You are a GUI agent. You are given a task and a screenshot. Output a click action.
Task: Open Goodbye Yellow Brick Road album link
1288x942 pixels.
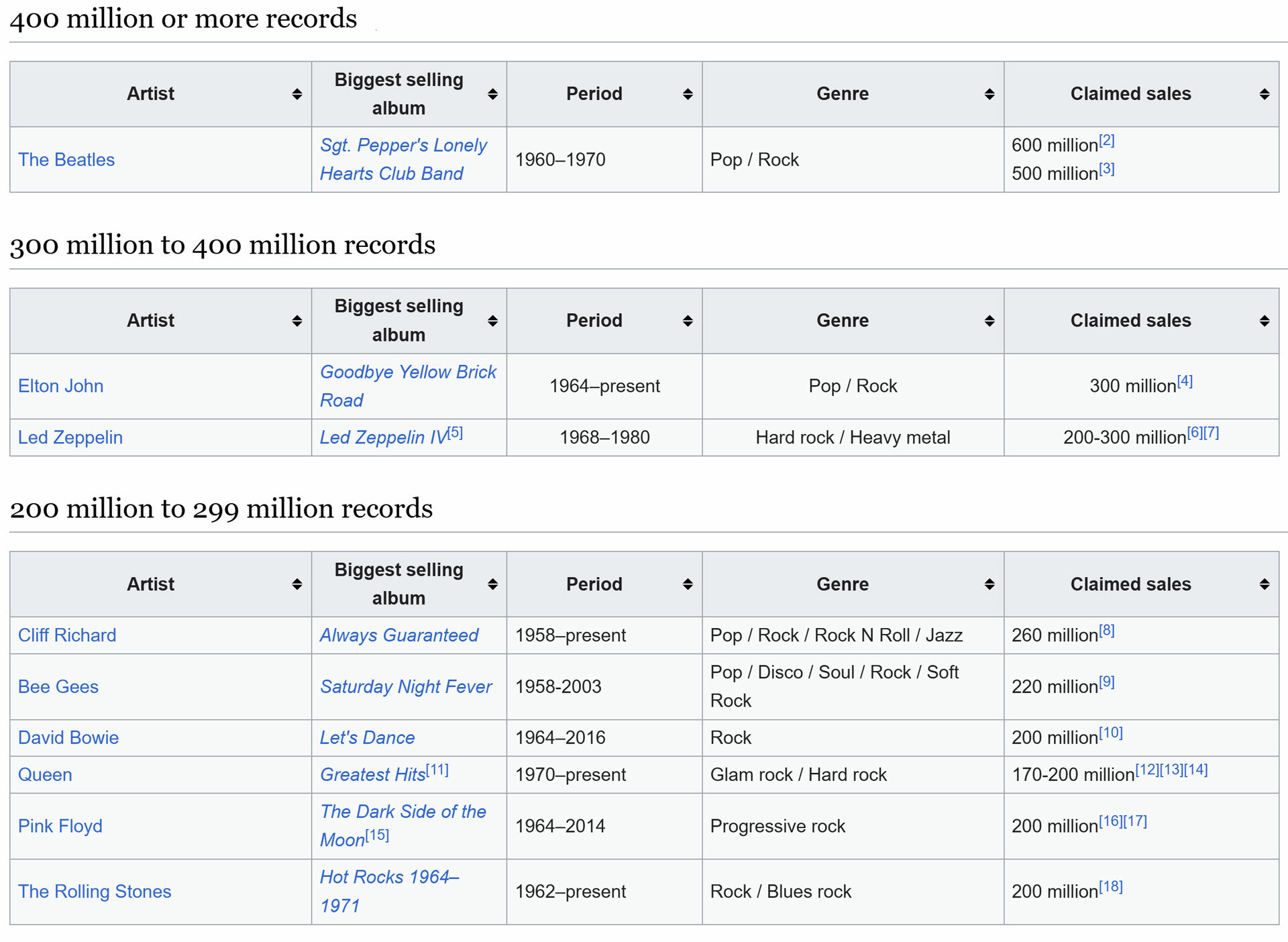[408, 386]
